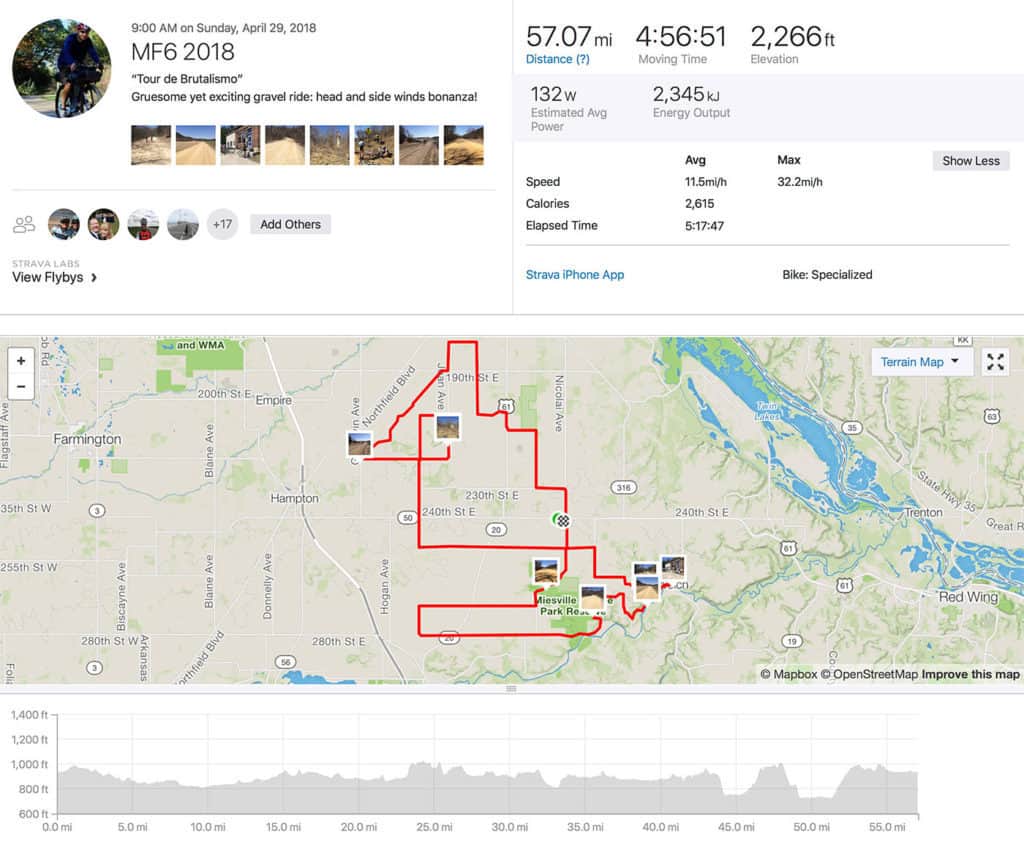This screenshot has width=1024, height=848.
Task: Enter fullscreen map view
Action: 995,362
